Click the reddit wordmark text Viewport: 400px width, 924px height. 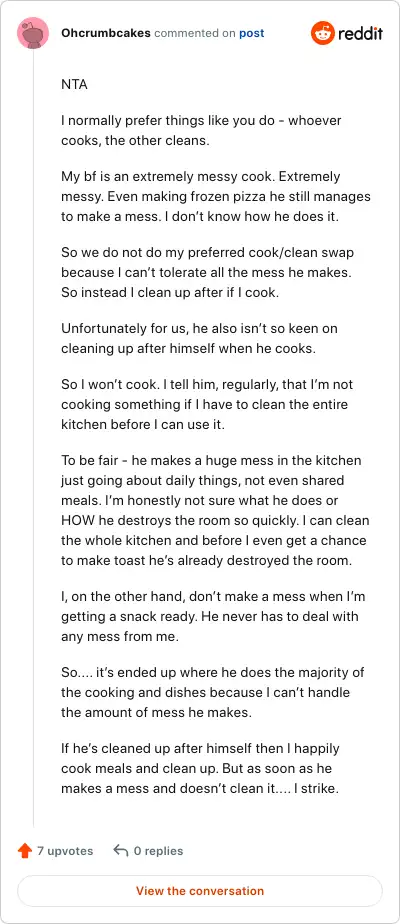click(361, 33)
